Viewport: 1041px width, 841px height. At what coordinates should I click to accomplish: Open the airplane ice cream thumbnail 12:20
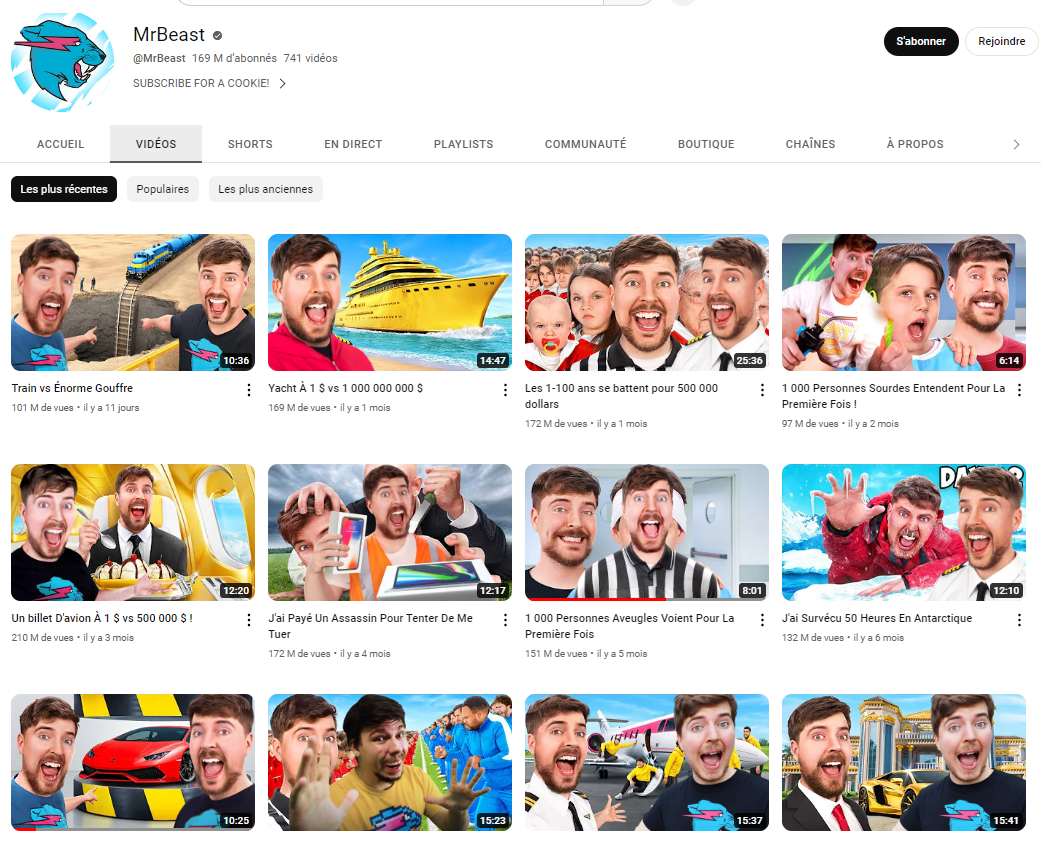pos(133,532)
